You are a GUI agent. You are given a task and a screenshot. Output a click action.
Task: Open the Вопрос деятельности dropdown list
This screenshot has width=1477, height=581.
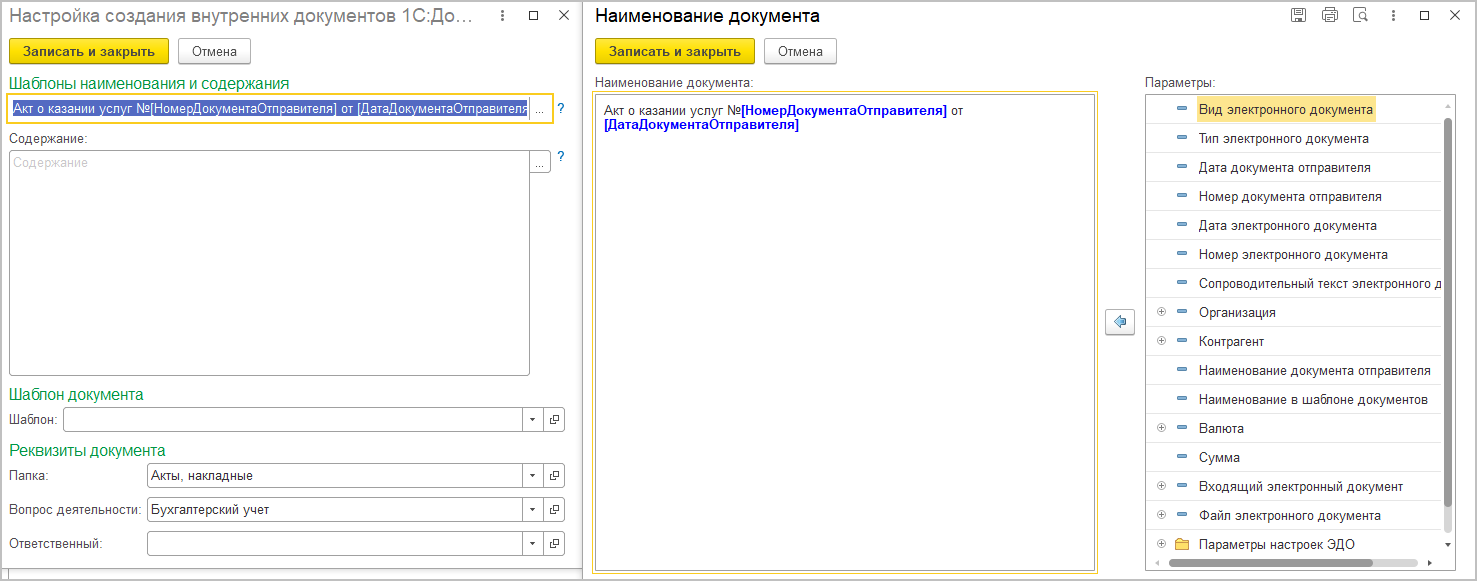point(533,510)
